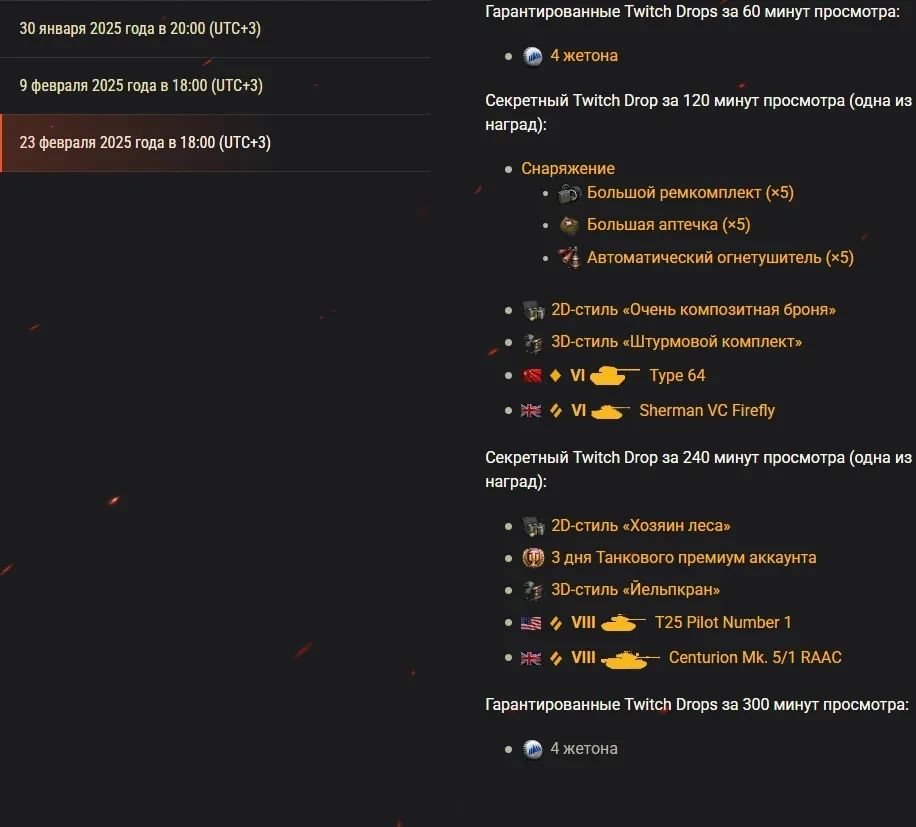
Task: Open the first 4 жетона link
Action: [x=584, y=56]
